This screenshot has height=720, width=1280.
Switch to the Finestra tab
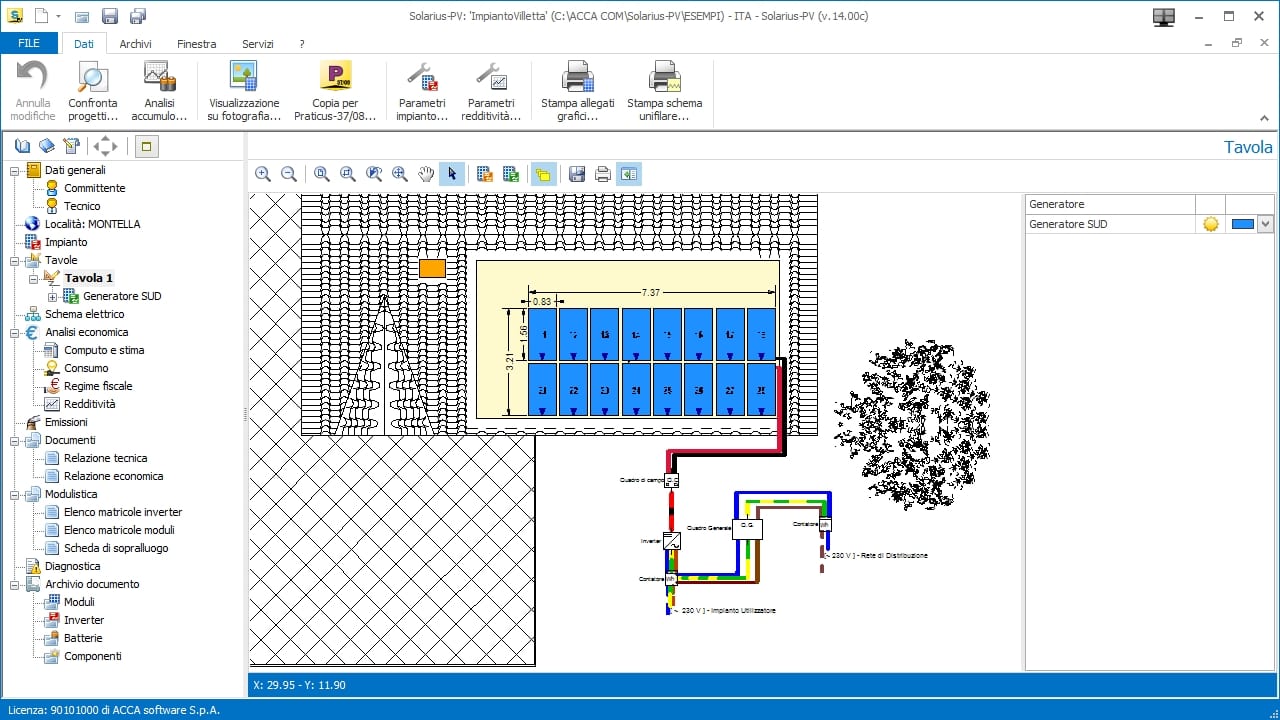click(x=197, y=44)
